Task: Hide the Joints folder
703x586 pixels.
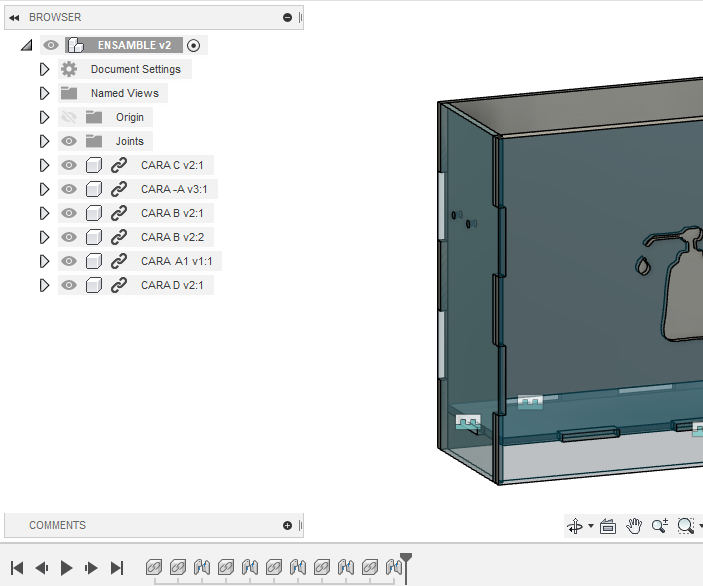Action: 69,141
